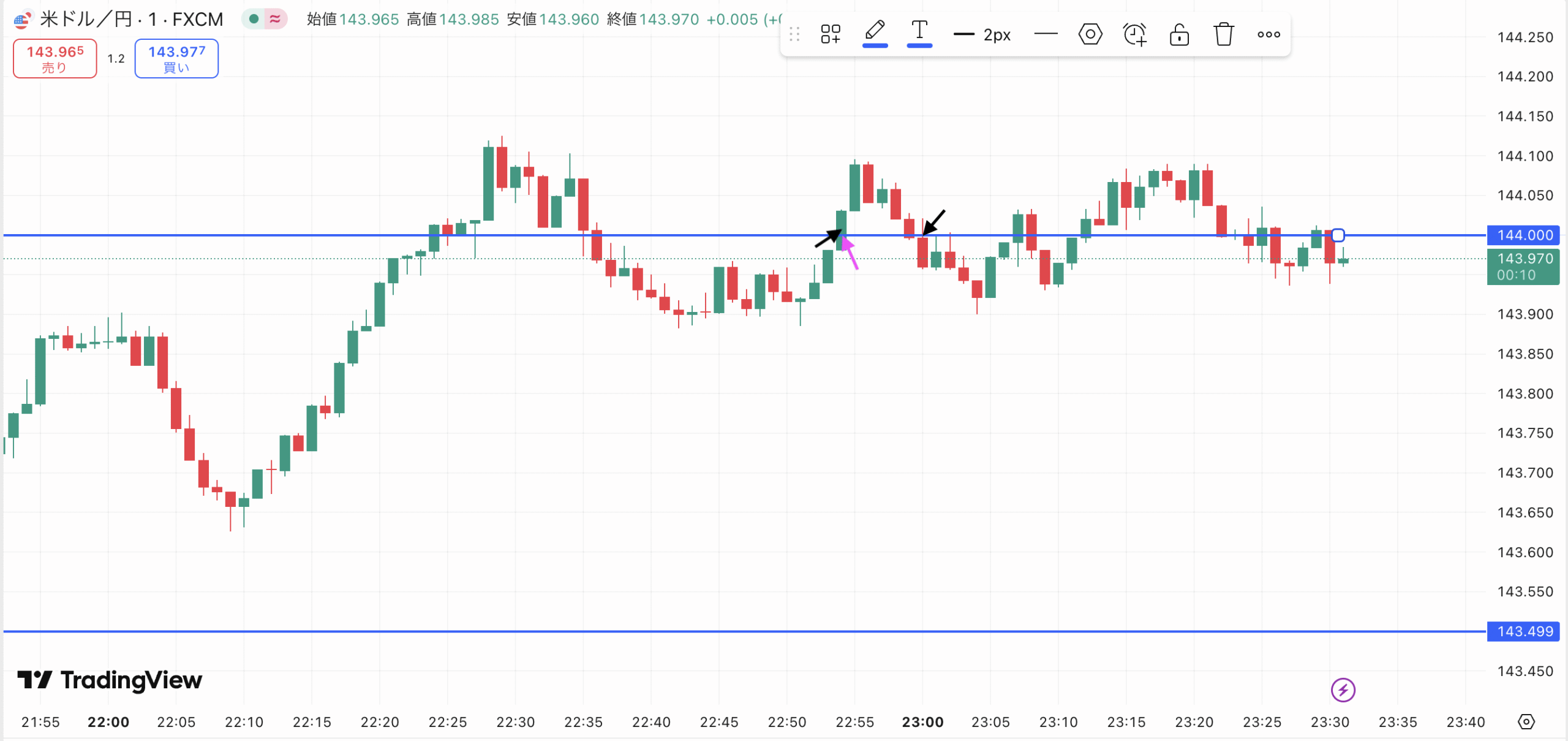Viewport: 1568px width, 741px height.
Task: Click the 143.900 price axis label
Action: click(1525, 314)
